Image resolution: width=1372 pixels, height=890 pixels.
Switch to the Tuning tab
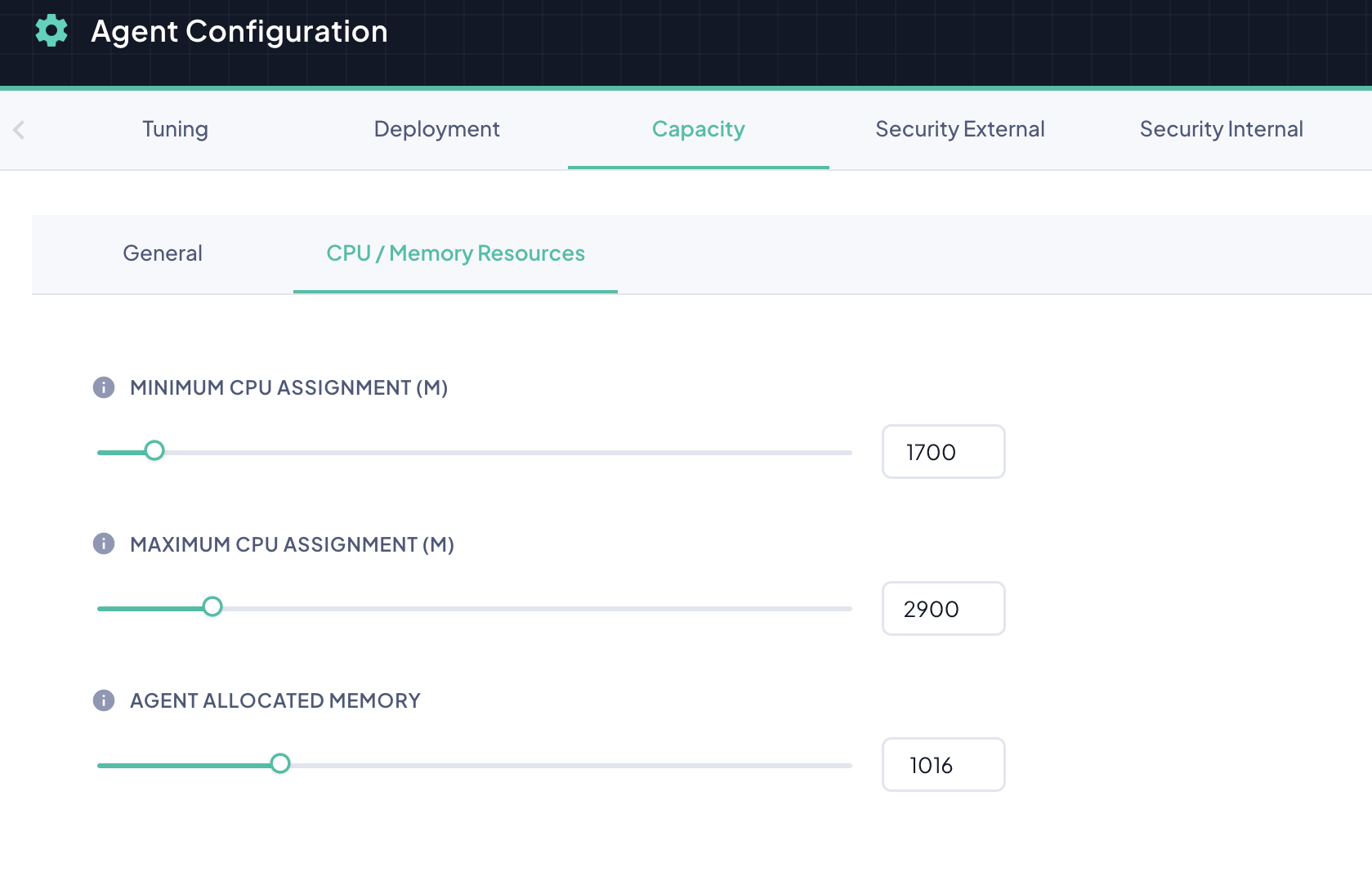(175, 129)
